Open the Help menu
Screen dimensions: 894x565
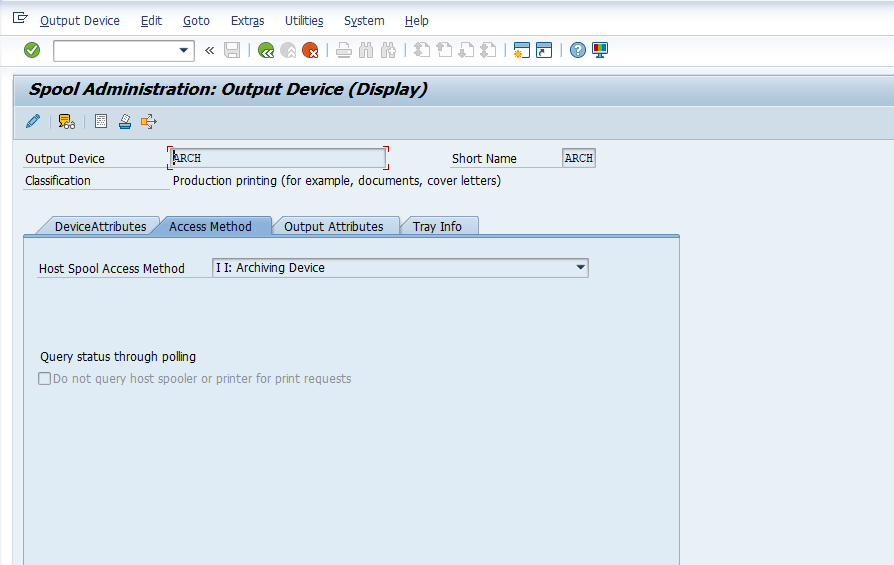[416, 21]
